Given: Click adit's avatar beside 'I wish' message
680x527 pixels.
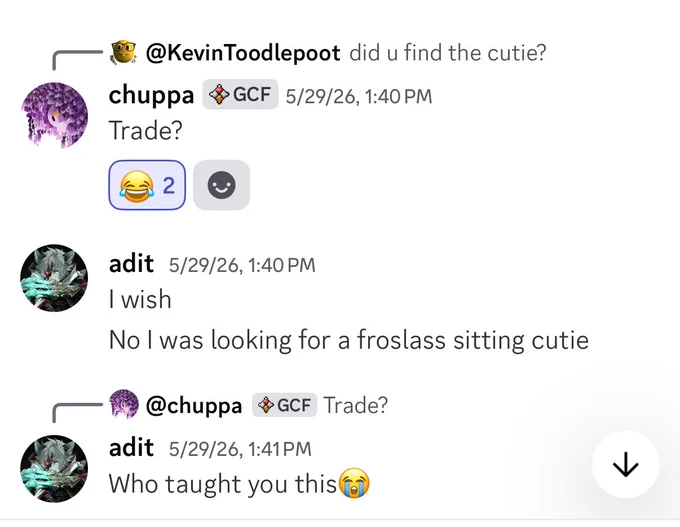Looking at the screenshot, I should click(54, 278).
